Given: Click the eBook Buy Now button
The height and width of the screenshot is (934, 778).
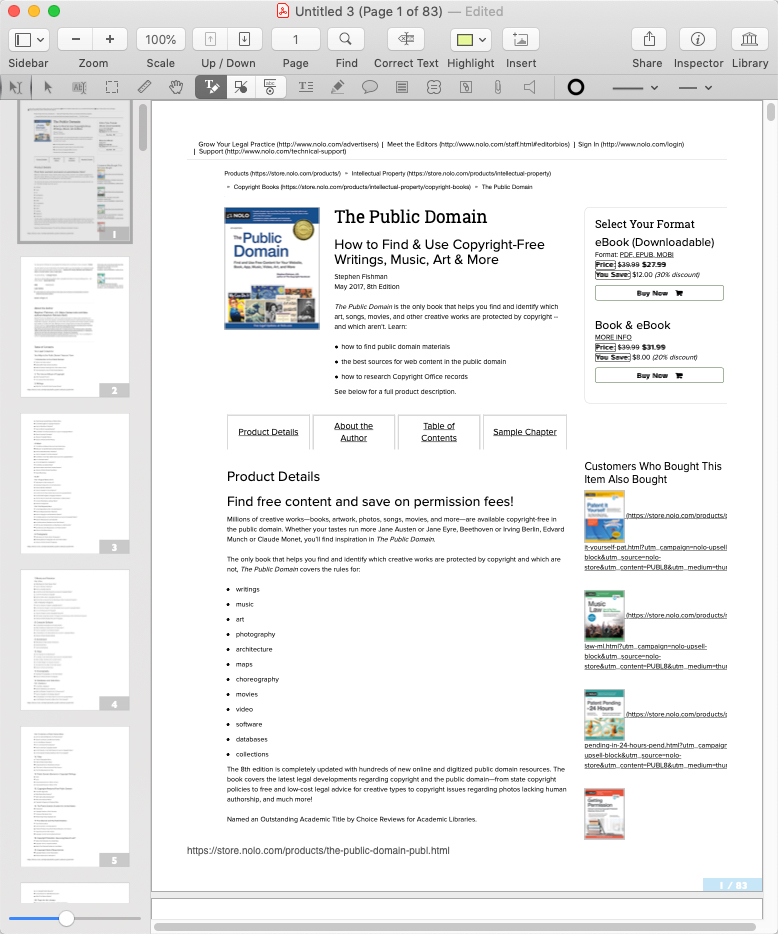Looking at the screenshot, I should point(659,293).
